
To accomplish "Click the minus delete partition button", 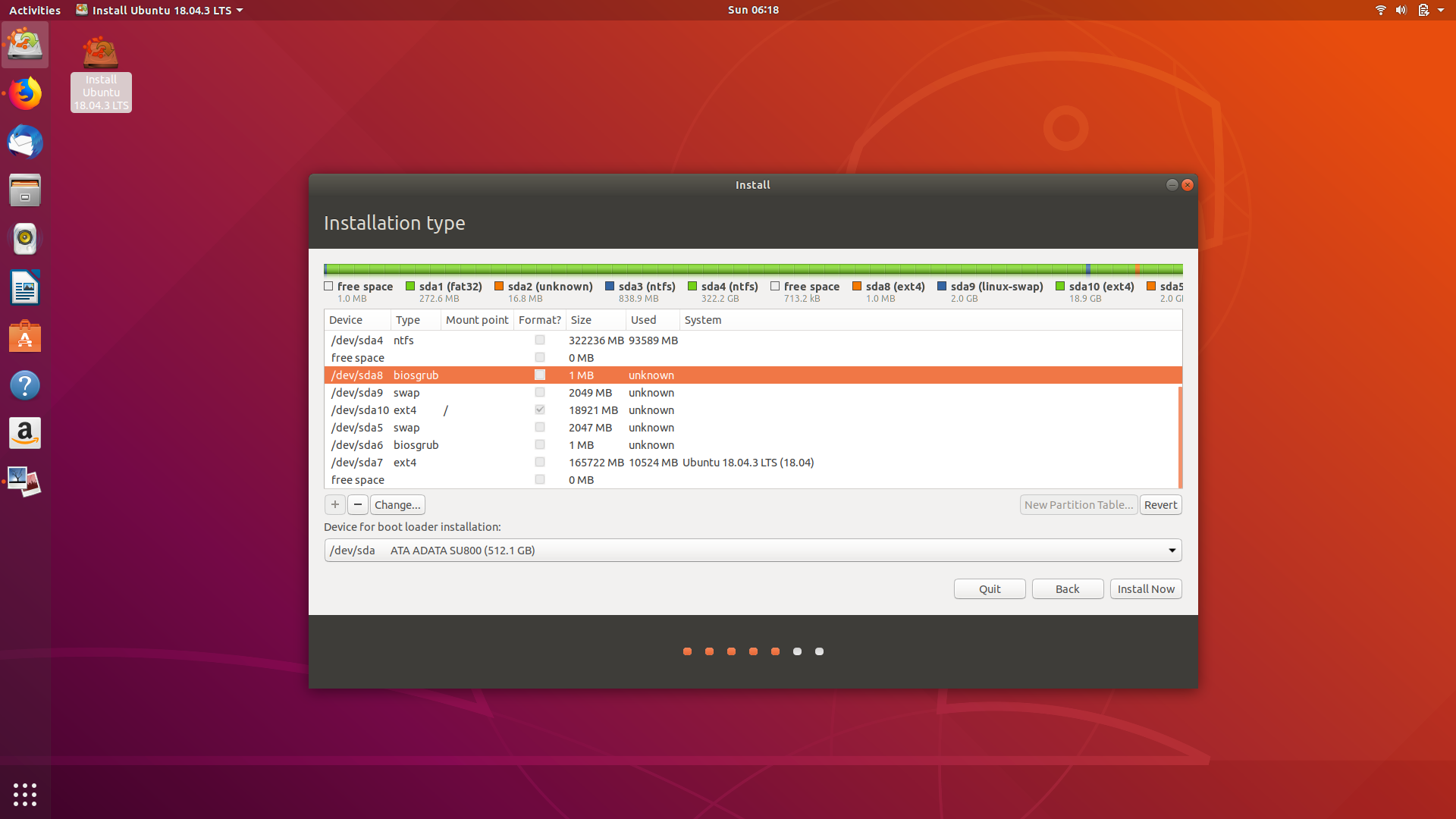I will pyautogui.click(x=358, y=504).
